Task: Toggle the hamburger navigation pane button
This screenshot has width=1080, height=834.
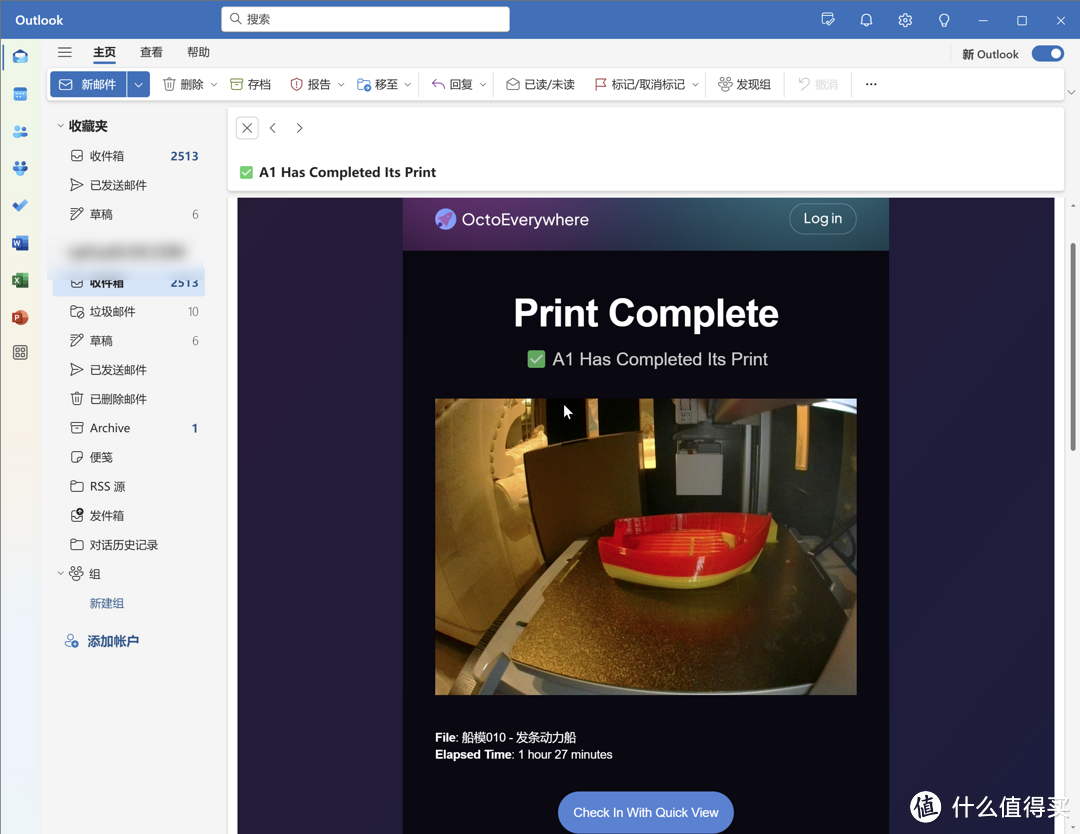Action: (65, 53)
